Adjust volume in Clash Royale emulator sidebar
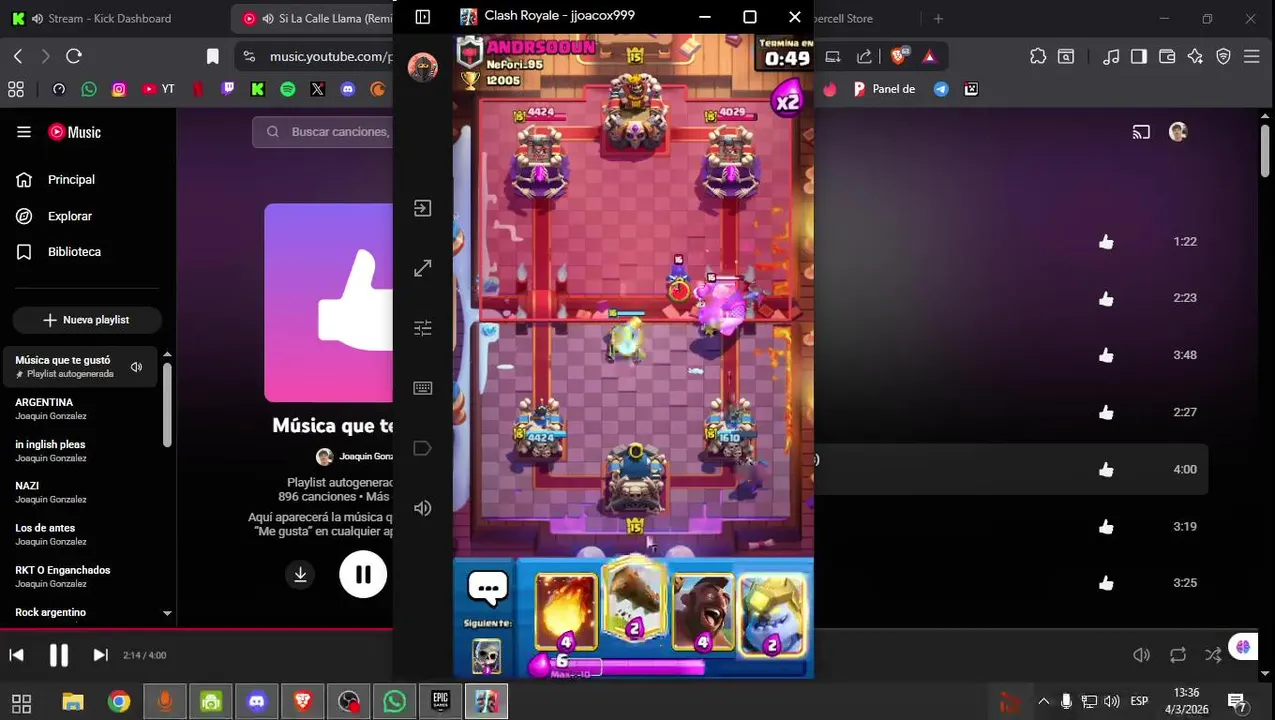Screen dimensions: 1275x720 pyautogui.click(x=423, y=508)
